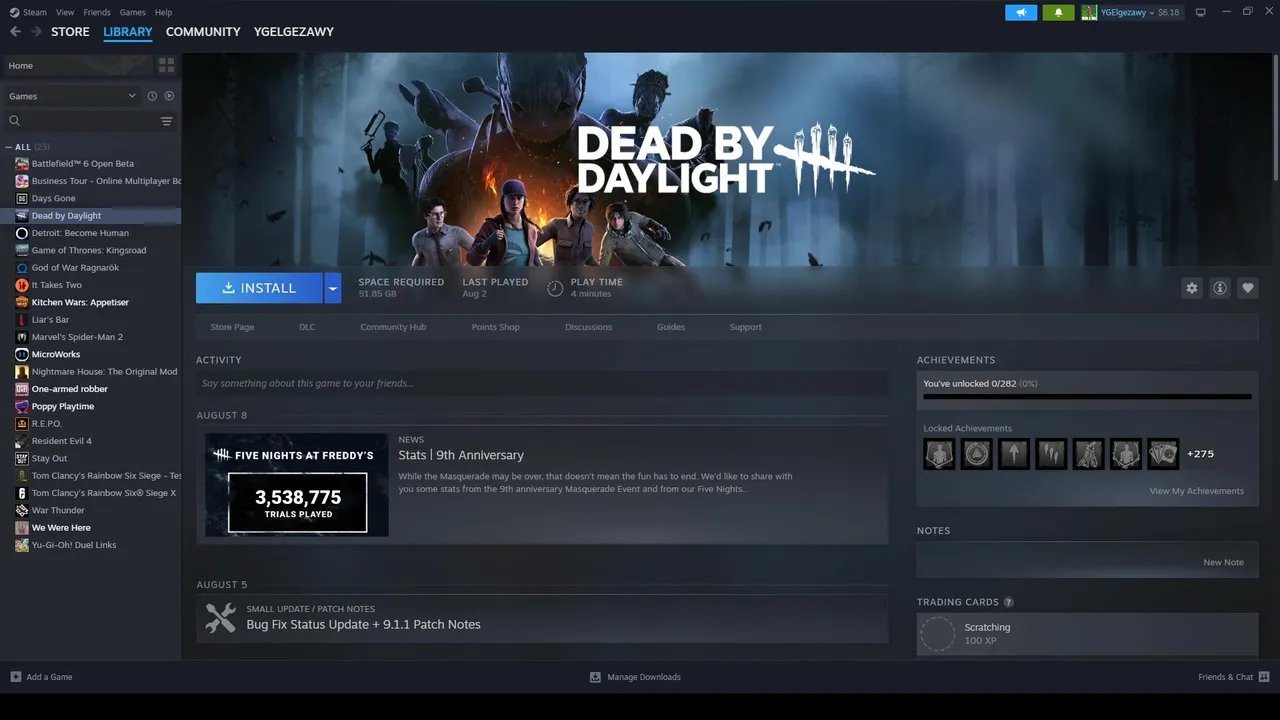Open game settings gear icon
The height and width of the screenshot is (720, 1280).
1191,288
